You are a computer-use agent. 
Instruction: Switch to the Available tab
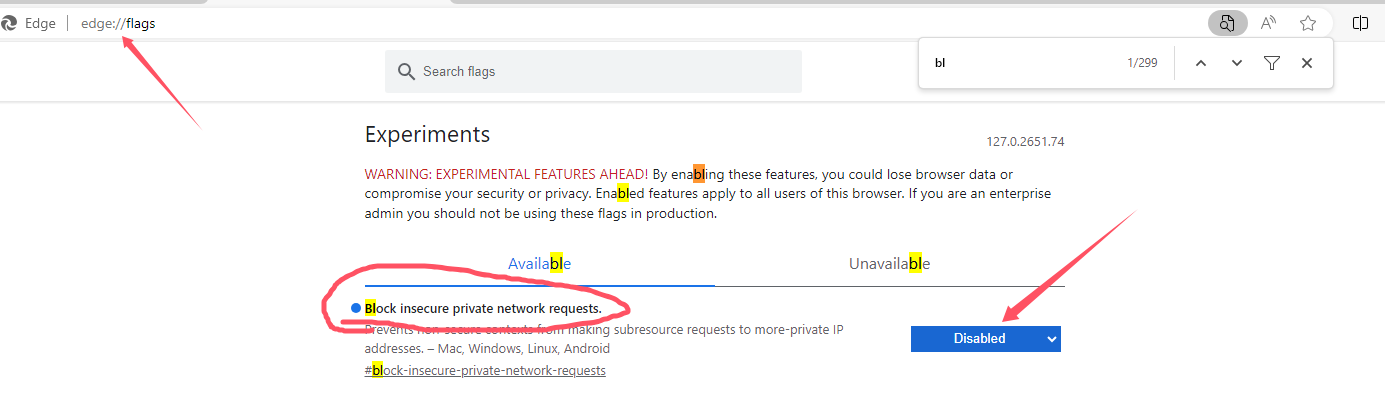pos(539,264)
